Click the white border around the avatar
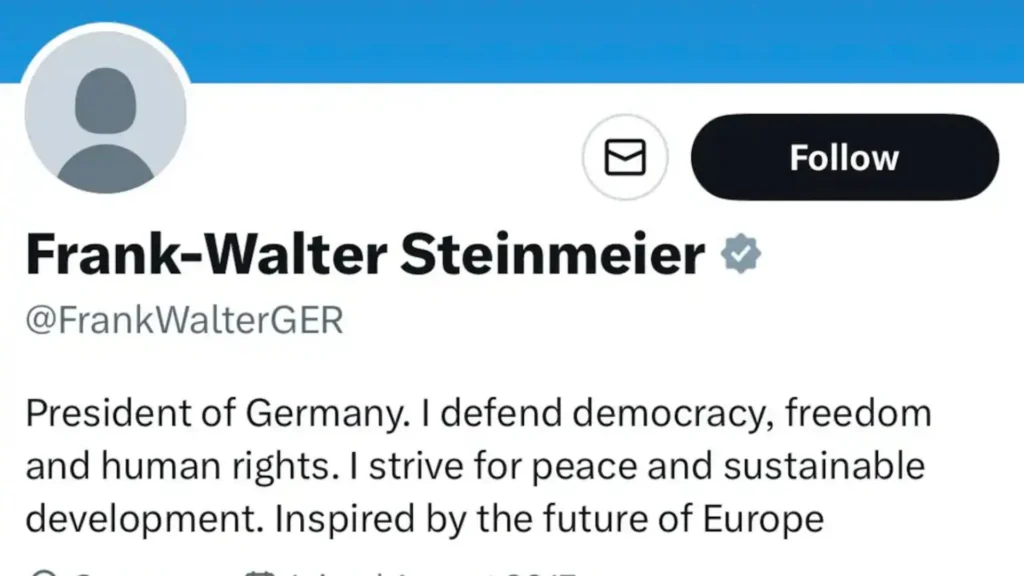This screenshot has height=576, width=1024. 104,26
